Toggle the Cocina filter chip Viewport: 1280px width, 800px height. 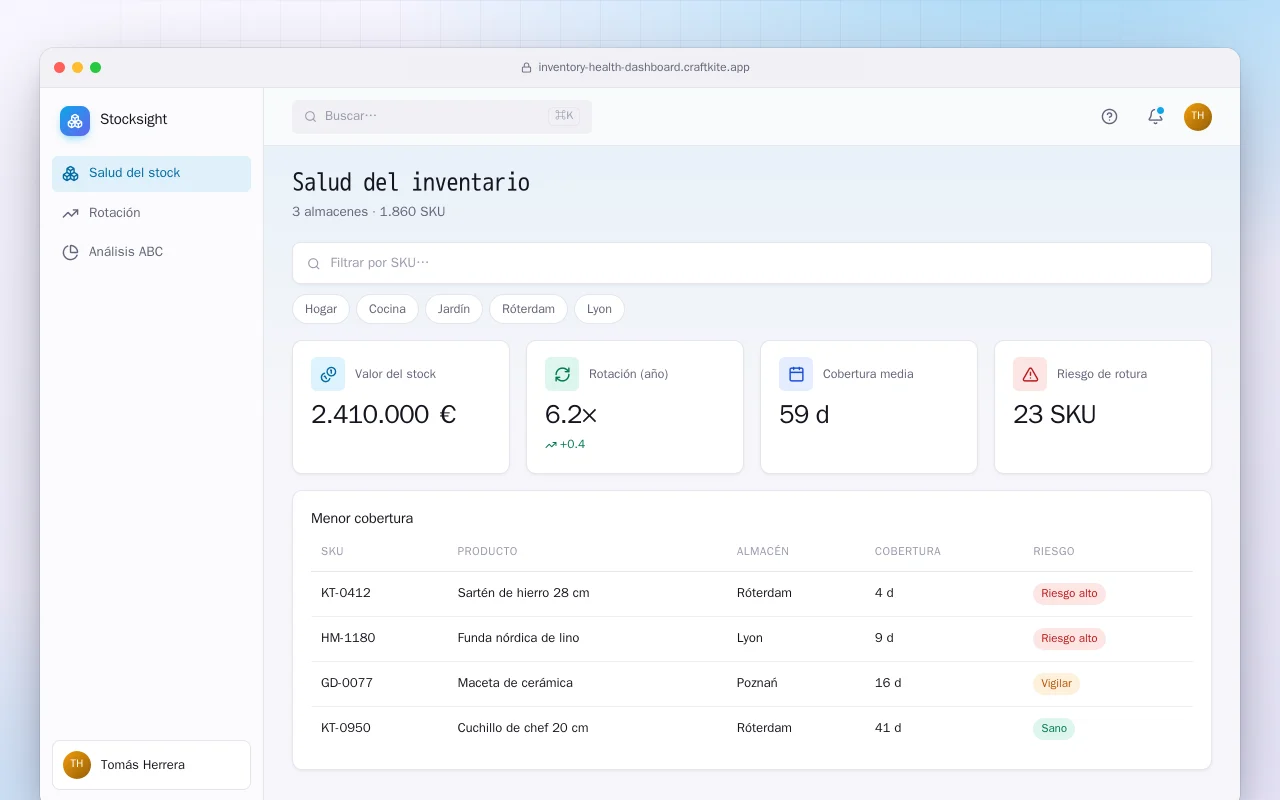(x=387, y=309)
